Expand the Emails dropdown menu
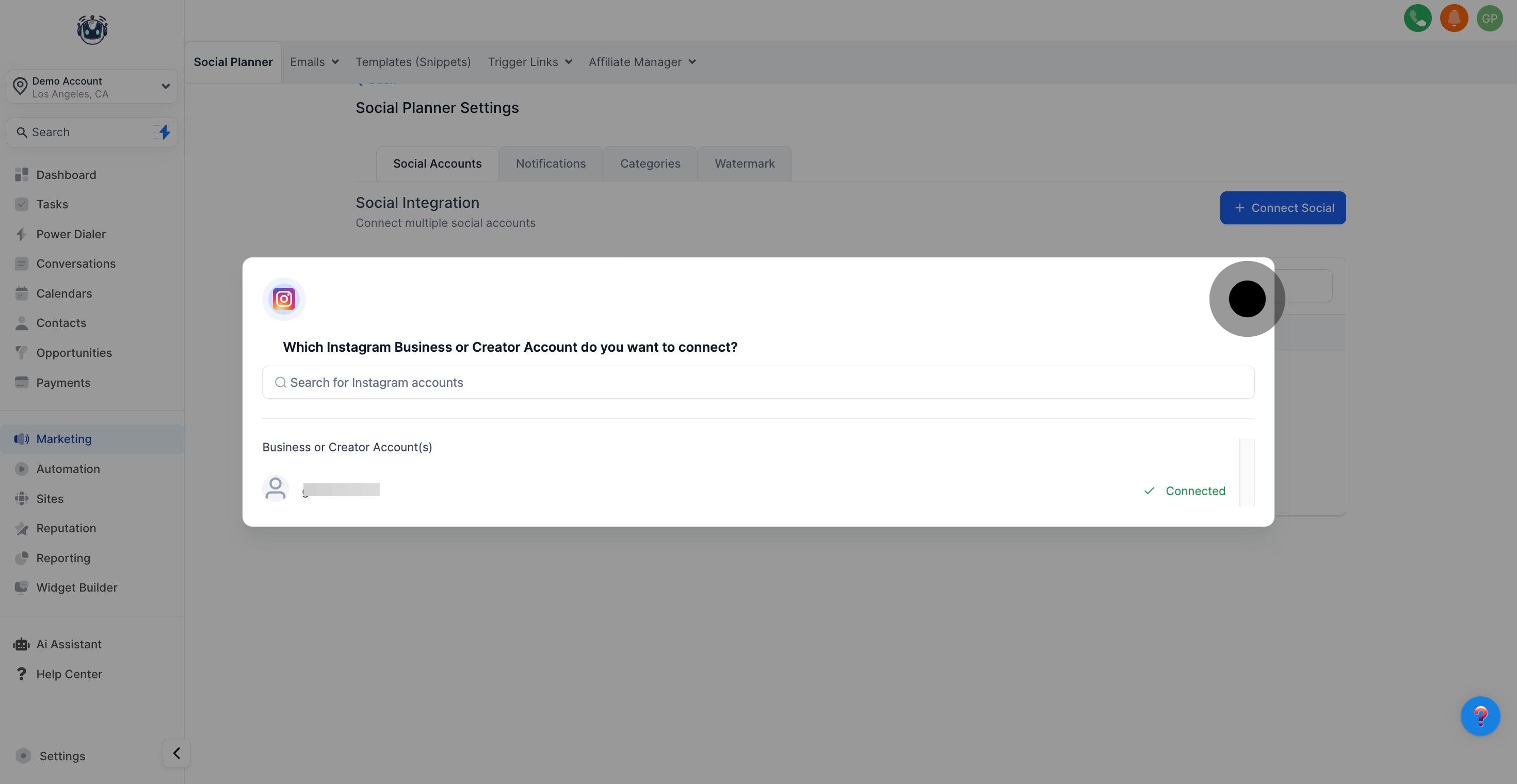1517x784 pixels. pyautogui.click(x=314, y=62)
